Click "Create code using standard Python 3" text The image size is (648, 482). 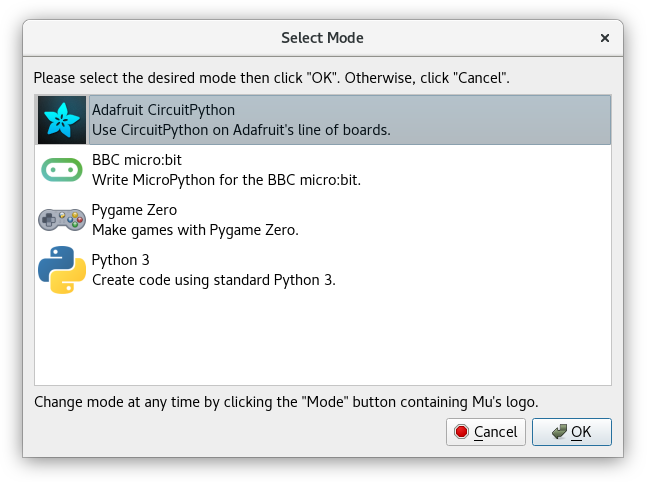214,280
